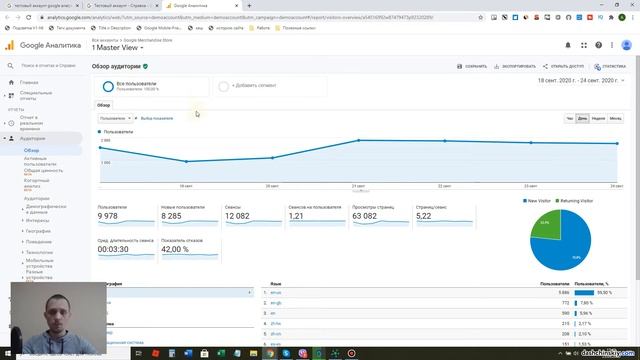Open Общая ценность sidebar item
Image resolution: width=640 pixels, height=360 pixels.
point(43,171)
